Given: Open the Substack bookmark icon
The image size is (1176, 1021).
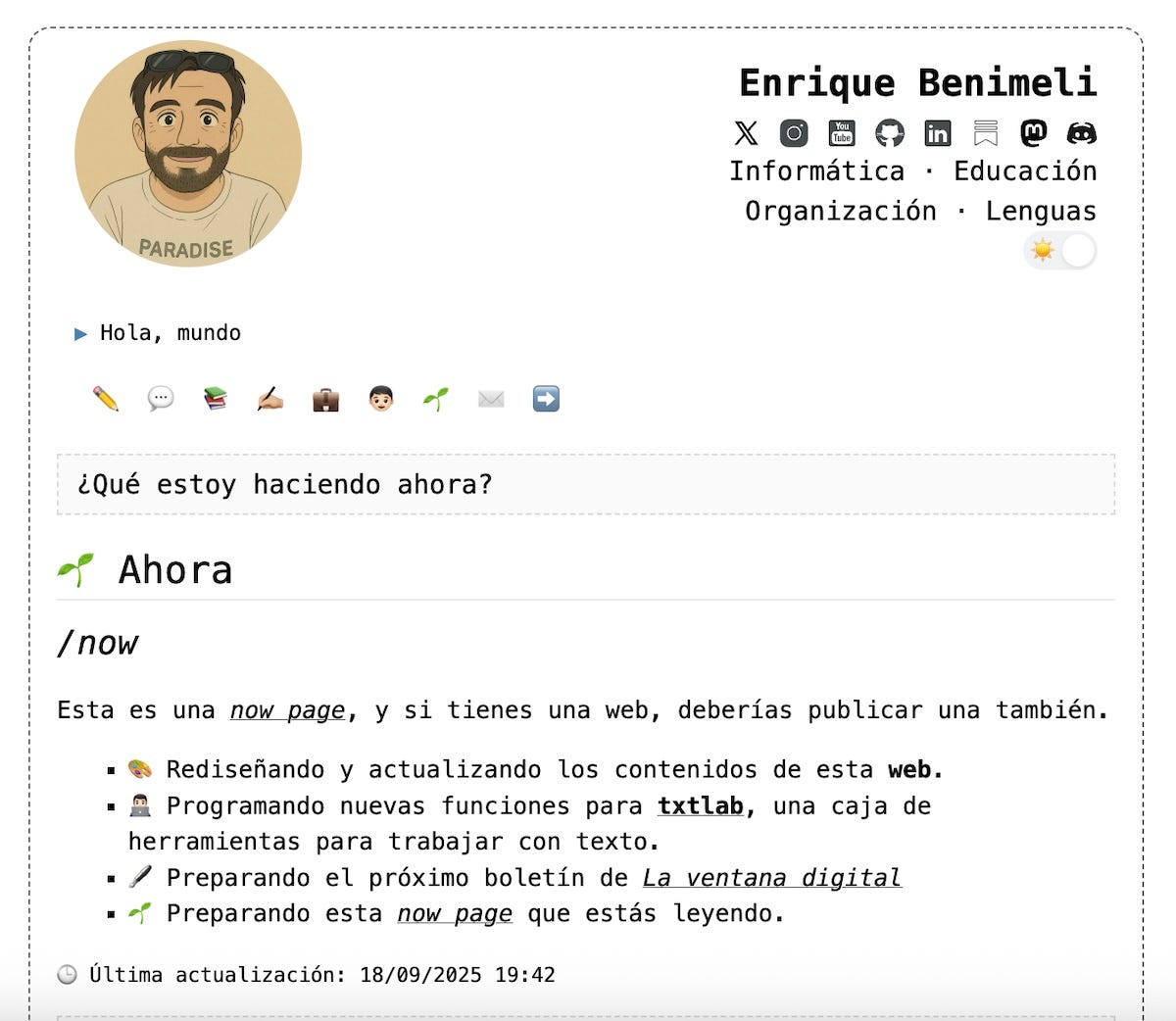Looking at the screenshot, I should (x=986, y=132).
